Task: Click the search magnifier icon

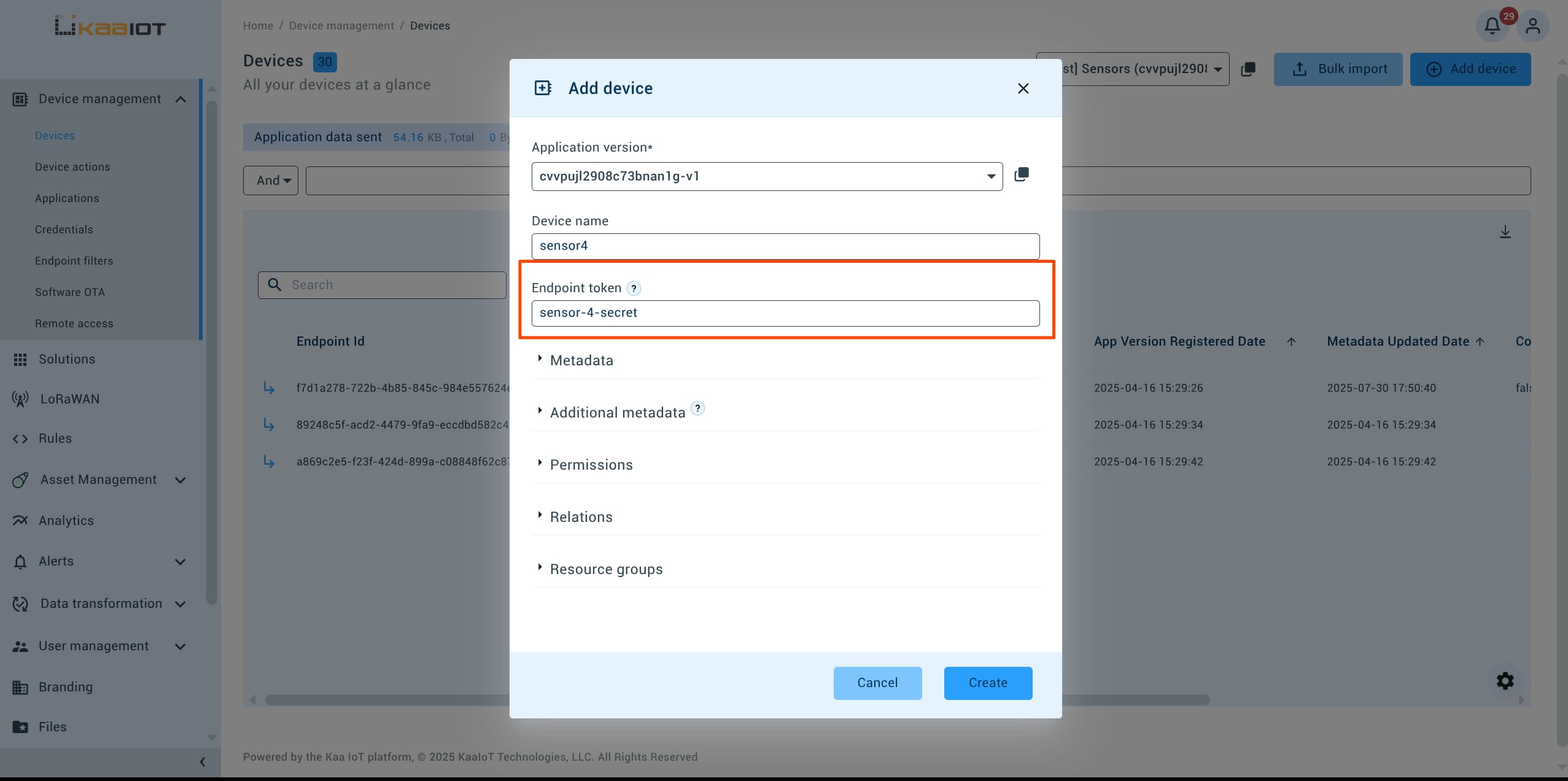Action: pyautogui.click(x=274, y=285)
